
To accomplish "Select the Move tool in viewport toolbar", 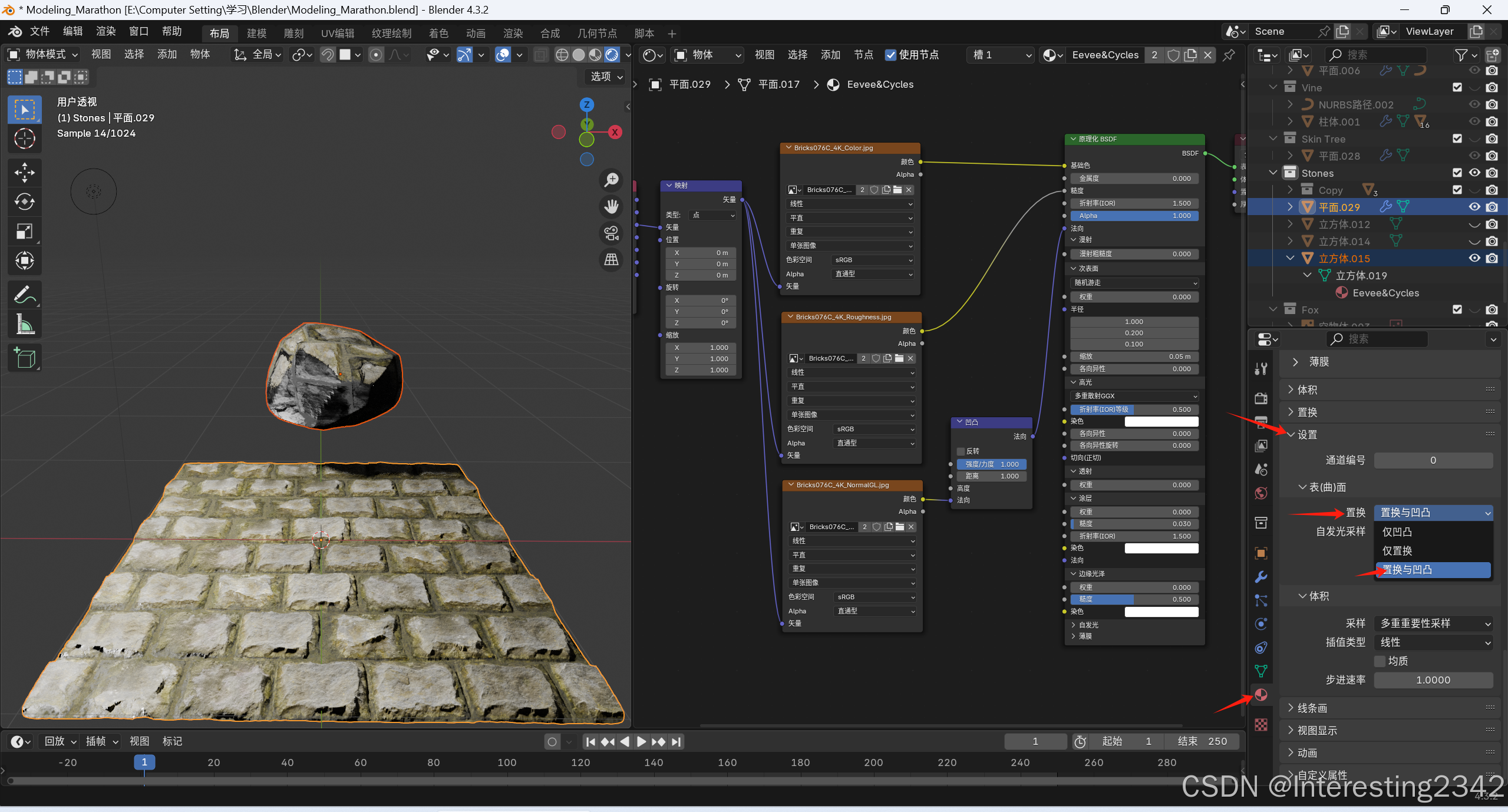I will pos(24,173).
